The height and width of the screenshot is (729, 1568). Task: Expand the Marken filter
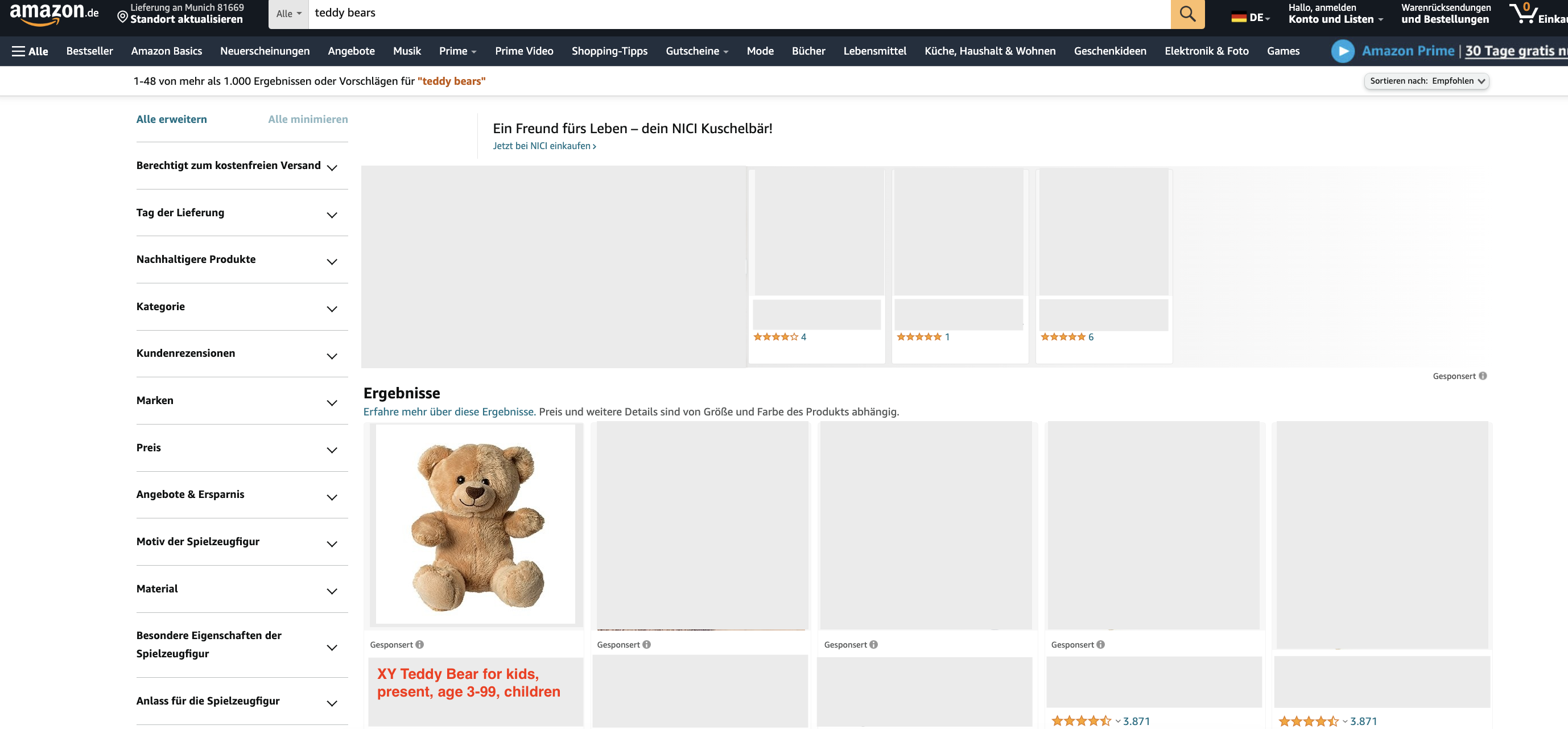242,401
